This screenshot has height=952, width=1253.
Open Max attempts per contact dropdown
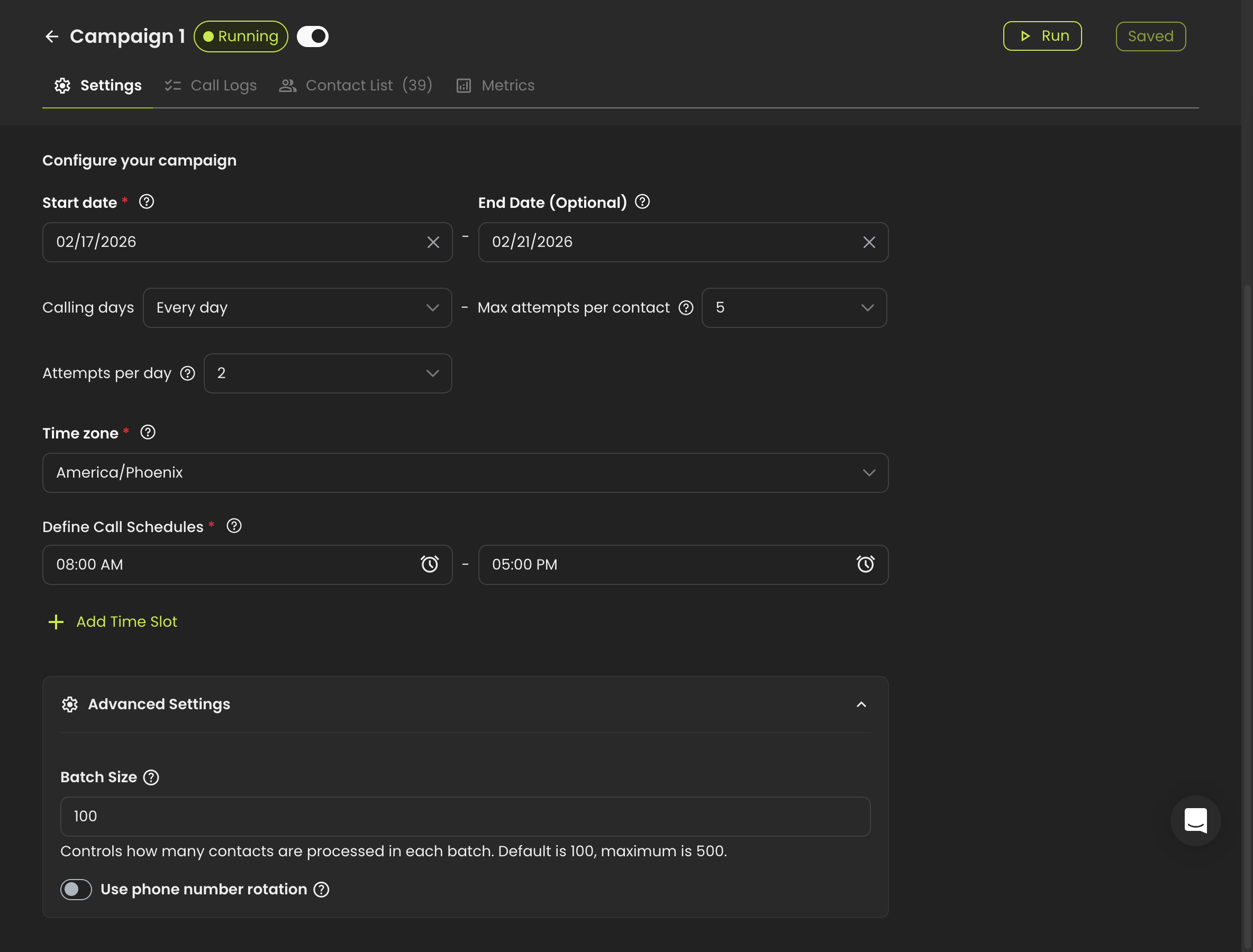click(794, 308)
